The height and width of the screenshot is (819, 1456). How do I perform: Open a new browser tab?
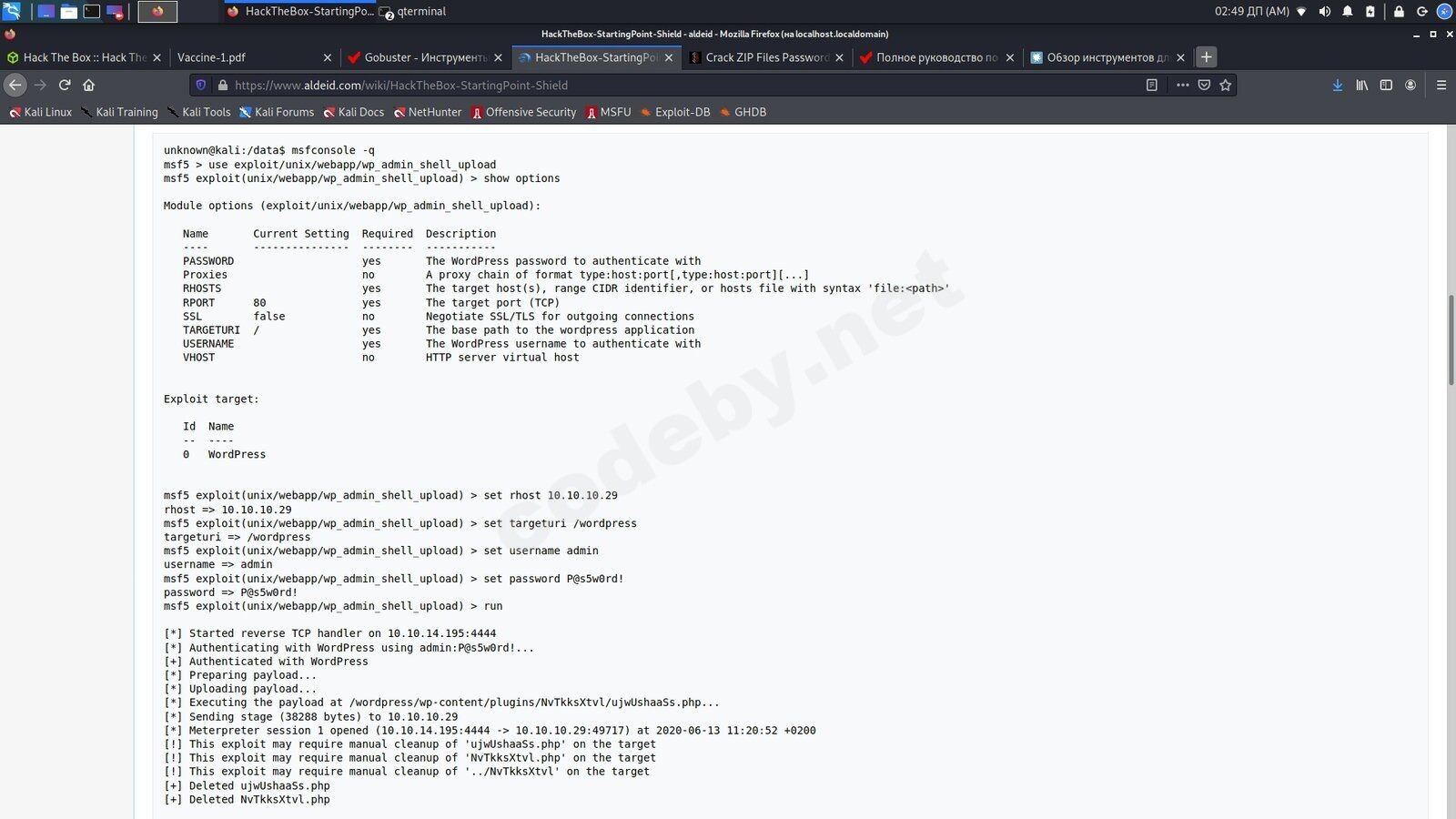pos(1207,57)
